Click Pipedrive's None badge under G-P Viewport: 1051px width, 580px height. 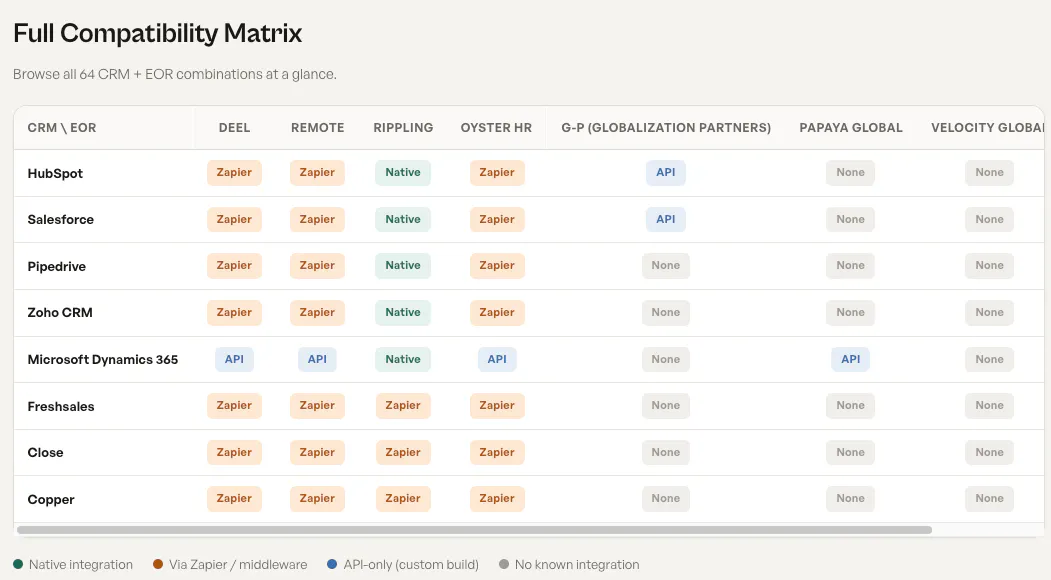pyautogui.click(x=666, y=266)
